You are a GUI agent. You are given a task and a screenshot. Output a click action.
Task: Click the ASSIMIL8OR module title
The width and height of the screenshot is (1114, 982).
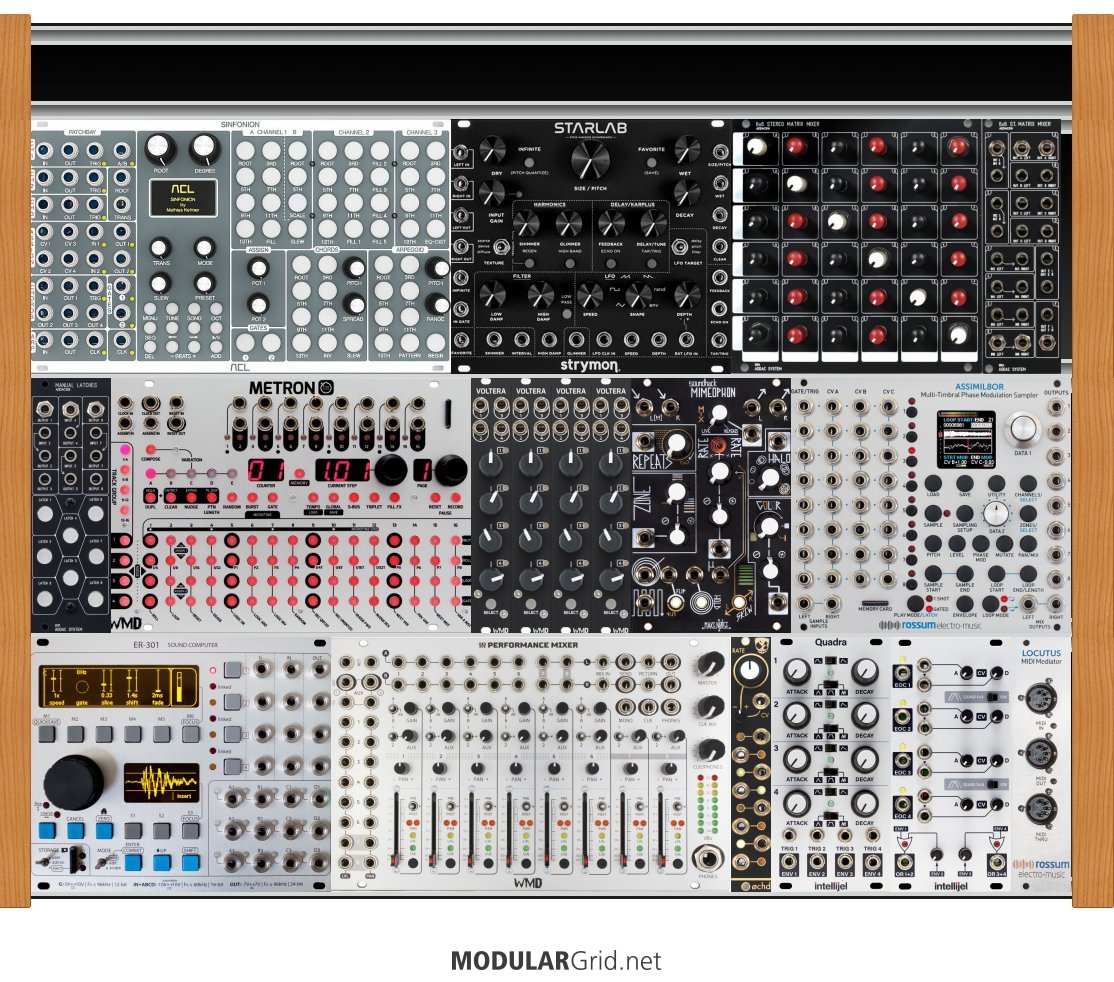coord(980,387)
